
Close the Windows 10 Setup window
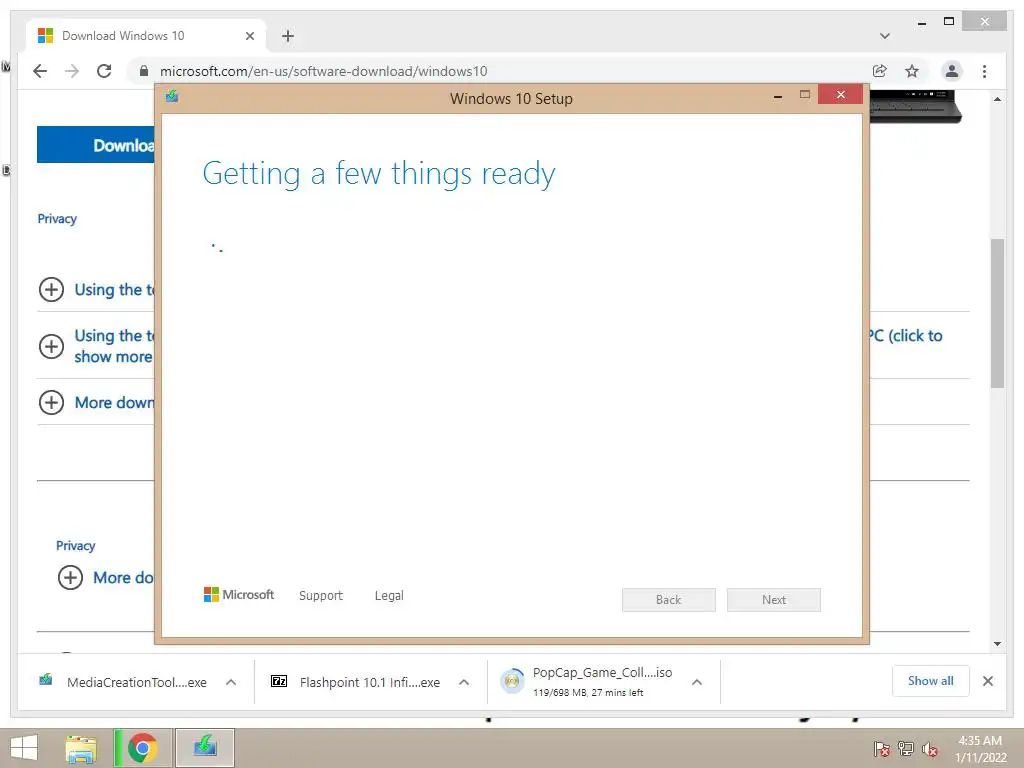click(840, 95)
